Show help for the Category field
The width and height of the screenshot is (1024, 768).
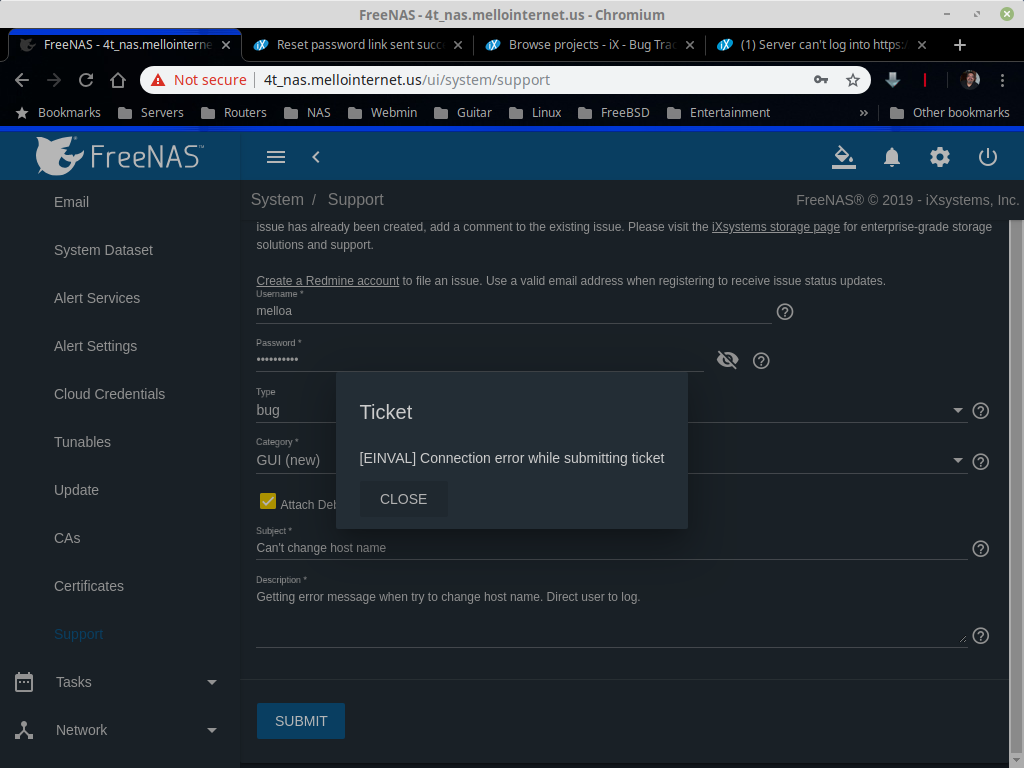tap(980, 462)
